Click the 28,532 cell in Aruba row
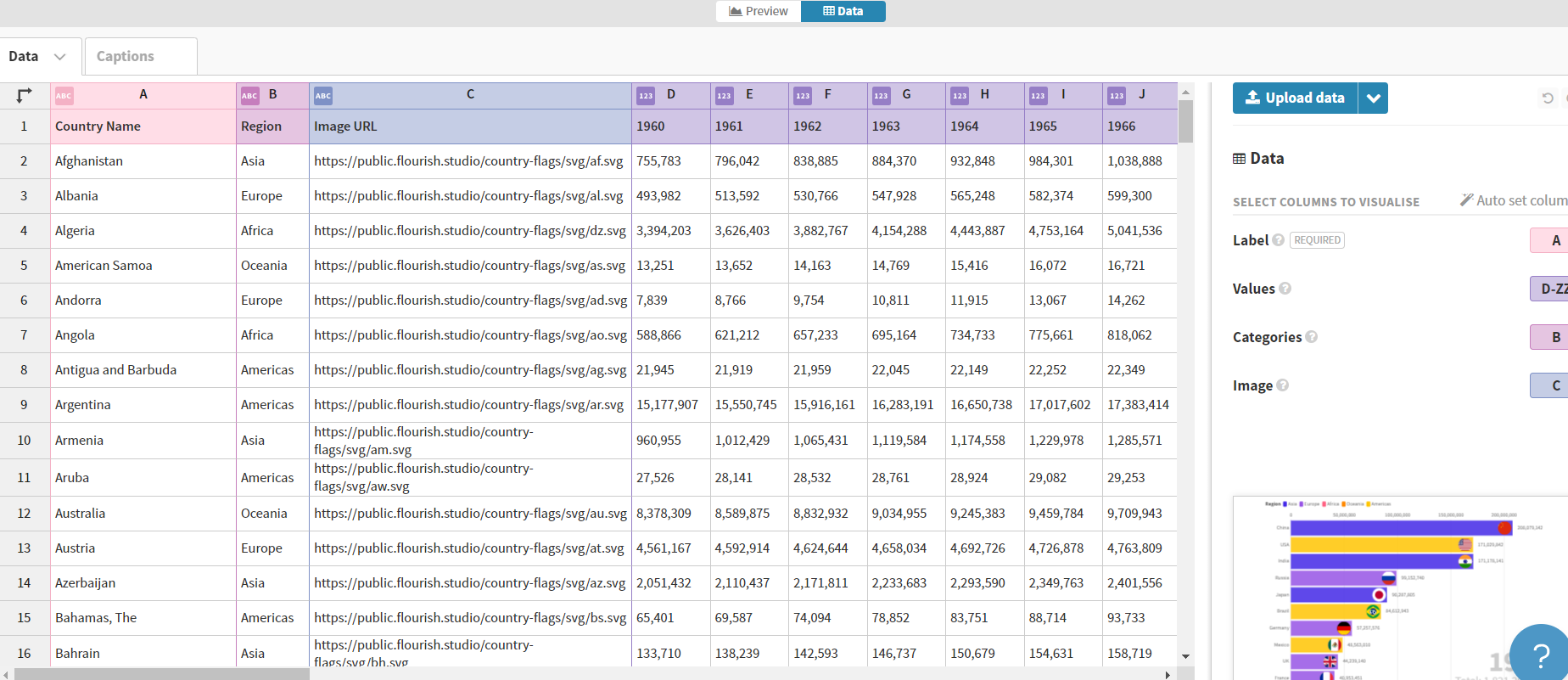The height and width of the screenshot is (680, 1568). pyautogui.click(x=827, y=478)
